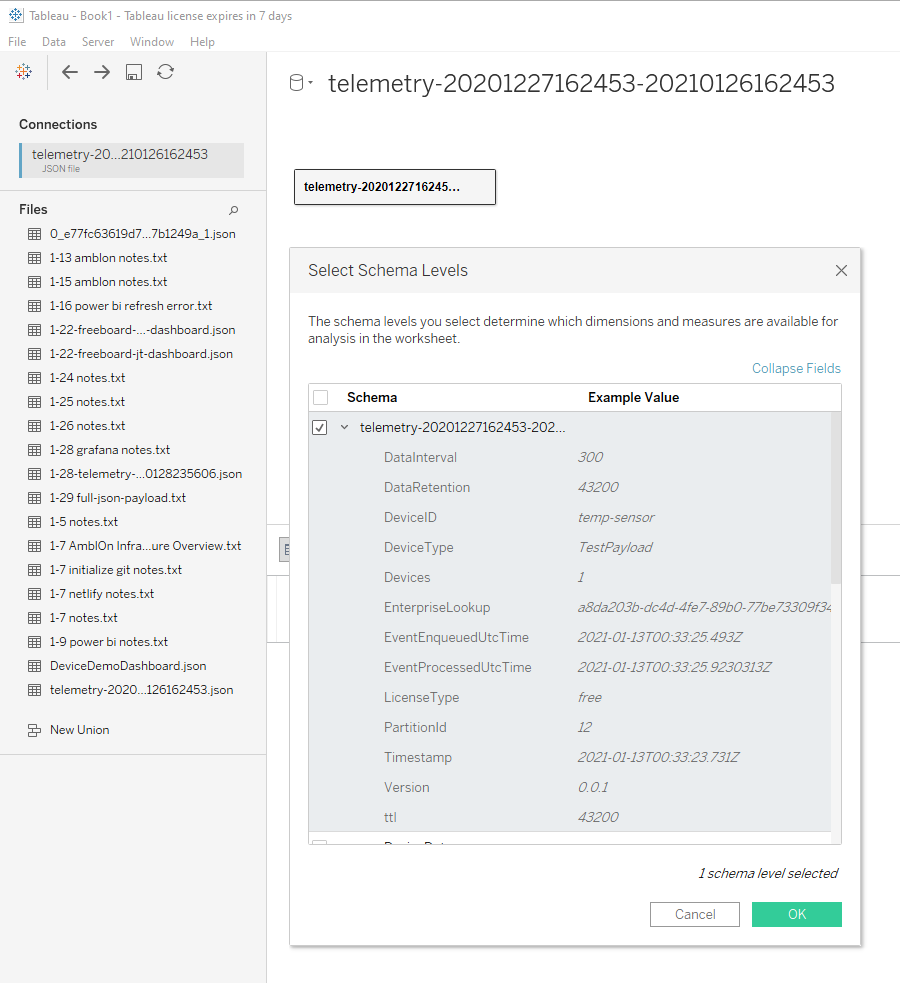The height and width of the screenshot is (983, 900).
Task: Close the Select Schema Levels dialog
Action: tap(841, 270)
